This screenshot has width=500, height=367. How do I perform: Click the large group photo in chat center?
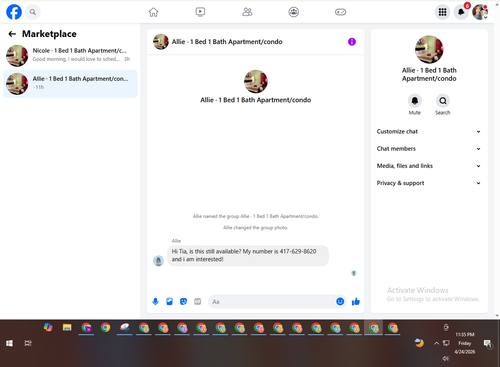(x=256, y=81)
